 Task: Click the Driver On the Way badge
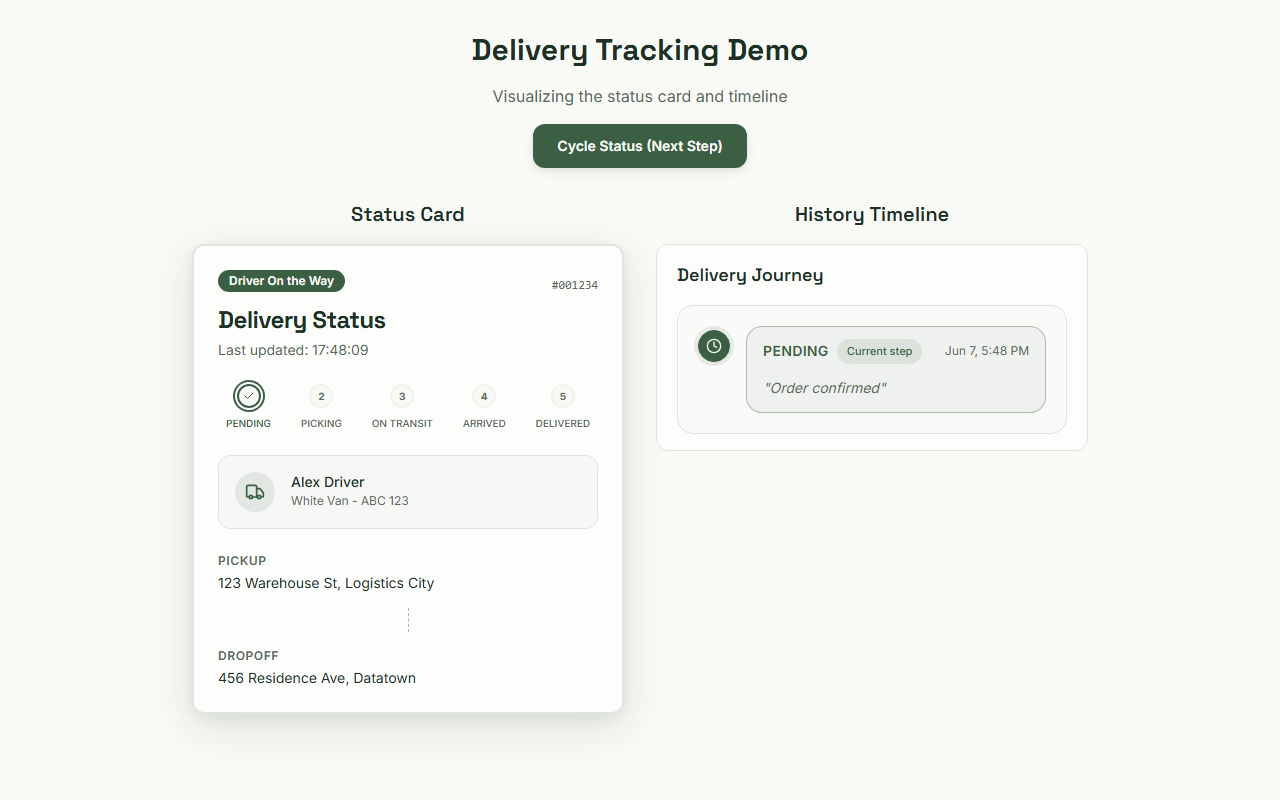point(281,281)
